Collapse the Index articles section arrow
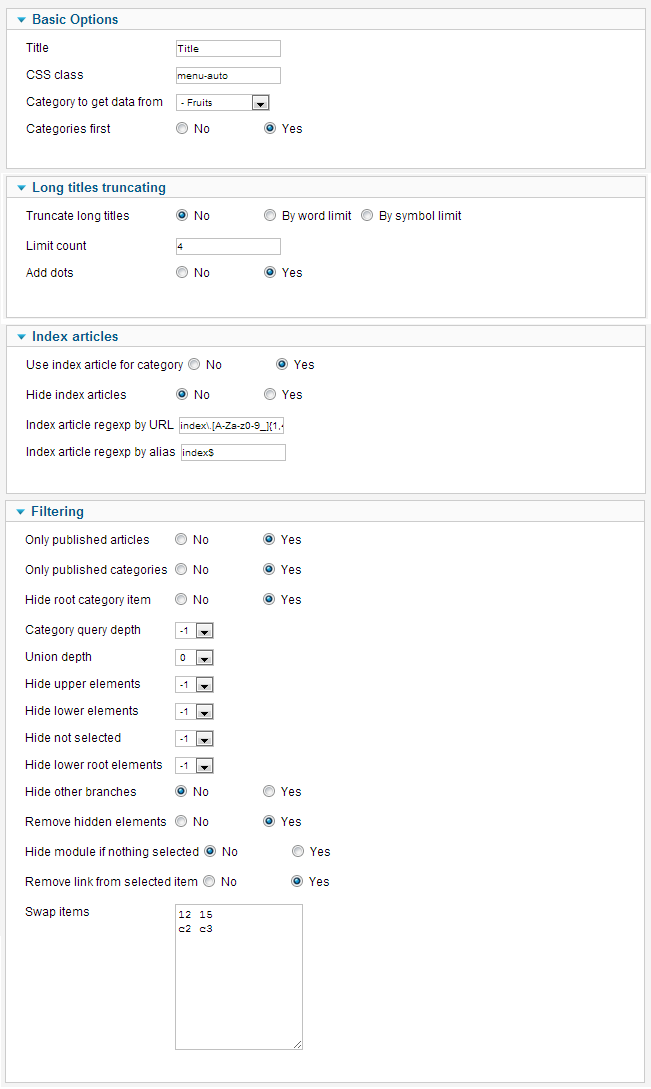The image size is (651, 1089). coord(22,337)
